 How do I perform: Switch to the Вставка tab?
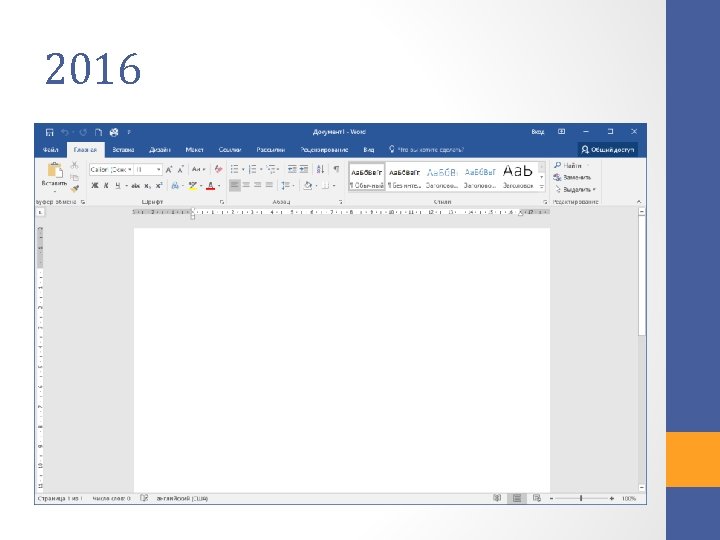tap(123, 150)
